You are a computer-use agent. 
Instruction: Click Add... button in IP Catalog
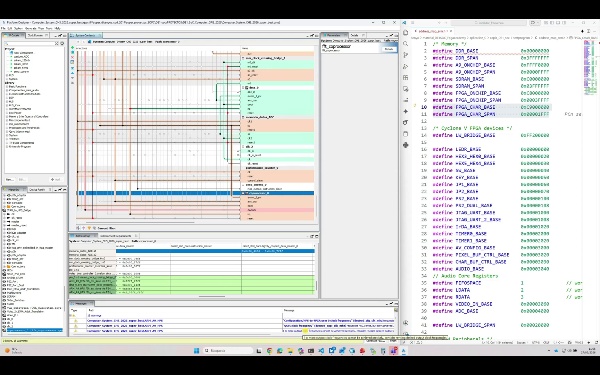pyautogui.click(x=56, y=179)
